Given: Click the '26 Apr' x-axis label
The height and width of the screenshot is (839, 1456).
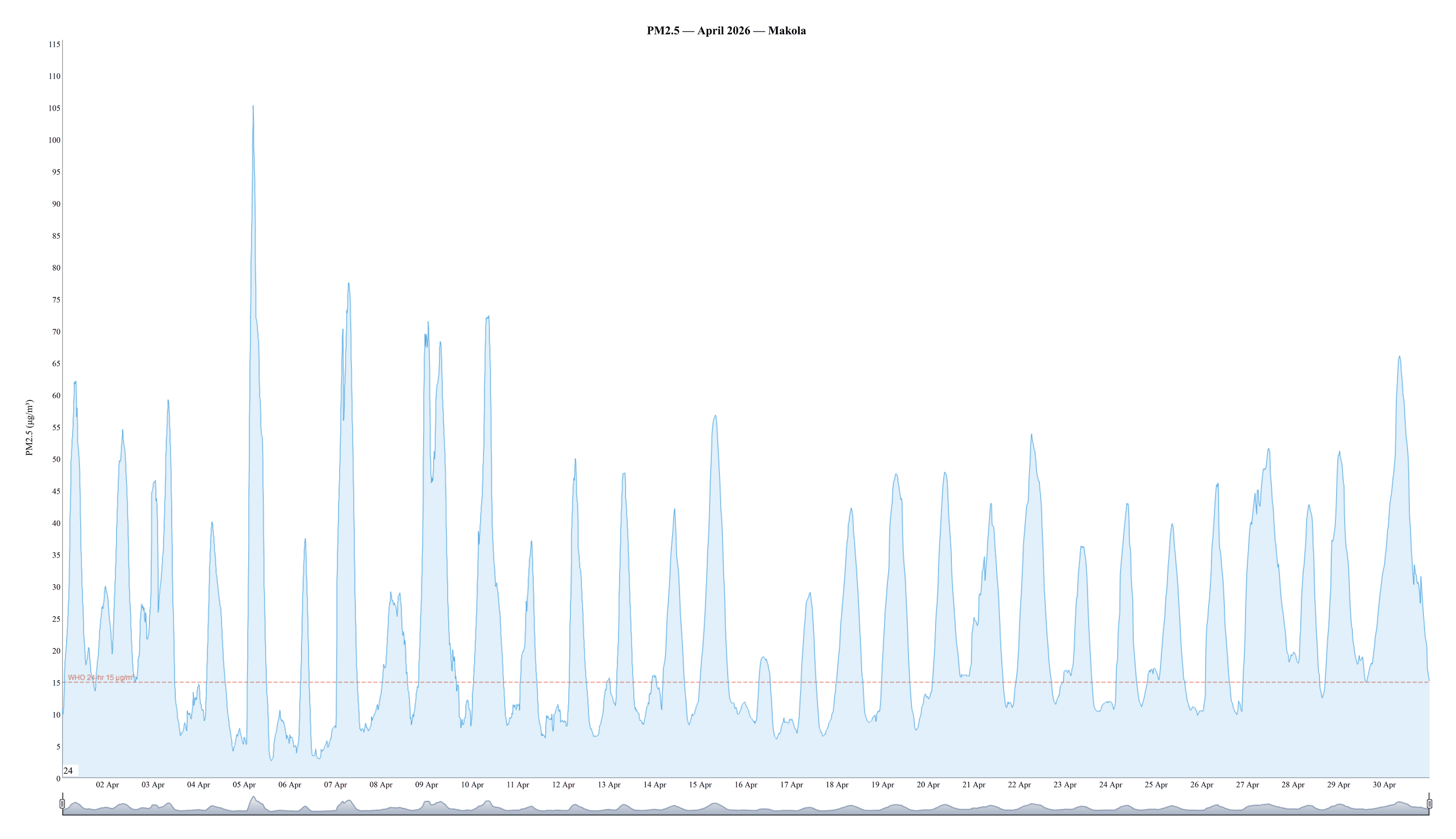Looking at the screenshot, I should (1202, 785).
